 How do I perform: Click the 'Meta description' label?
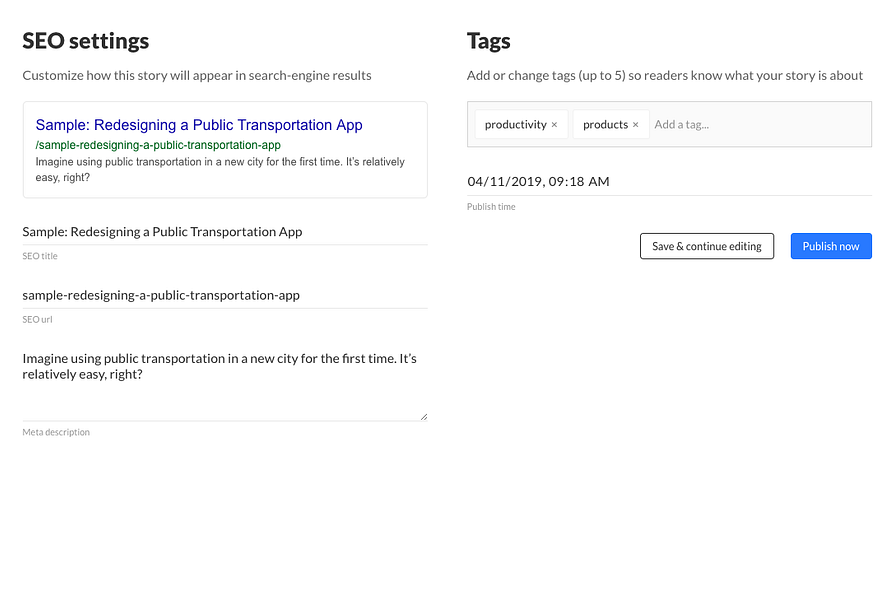pyautogui.click(x=56, y=432)
